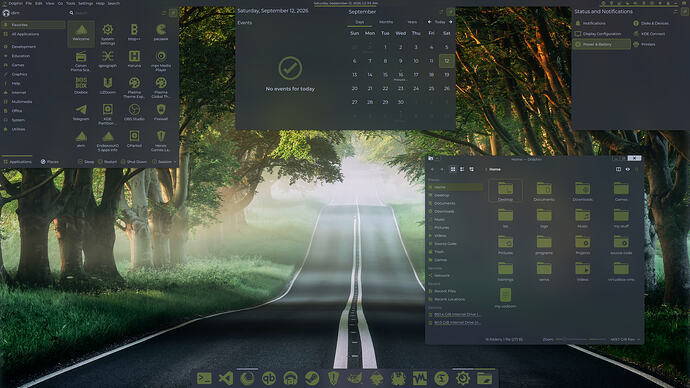Click Home breadcrumb in Dolphin location bar
Viewport: 690px width, 388px height.
pos(495,169)
